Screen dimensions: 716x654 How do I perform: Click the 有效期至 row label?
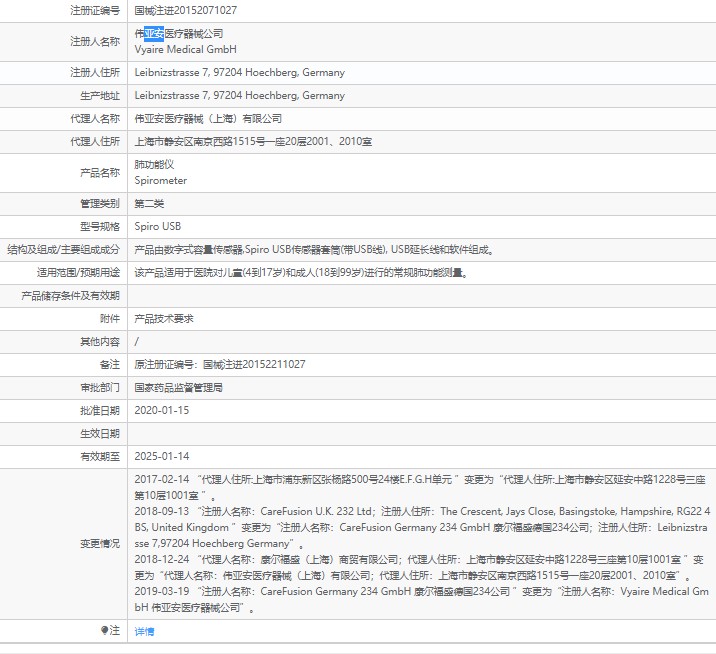100,456
